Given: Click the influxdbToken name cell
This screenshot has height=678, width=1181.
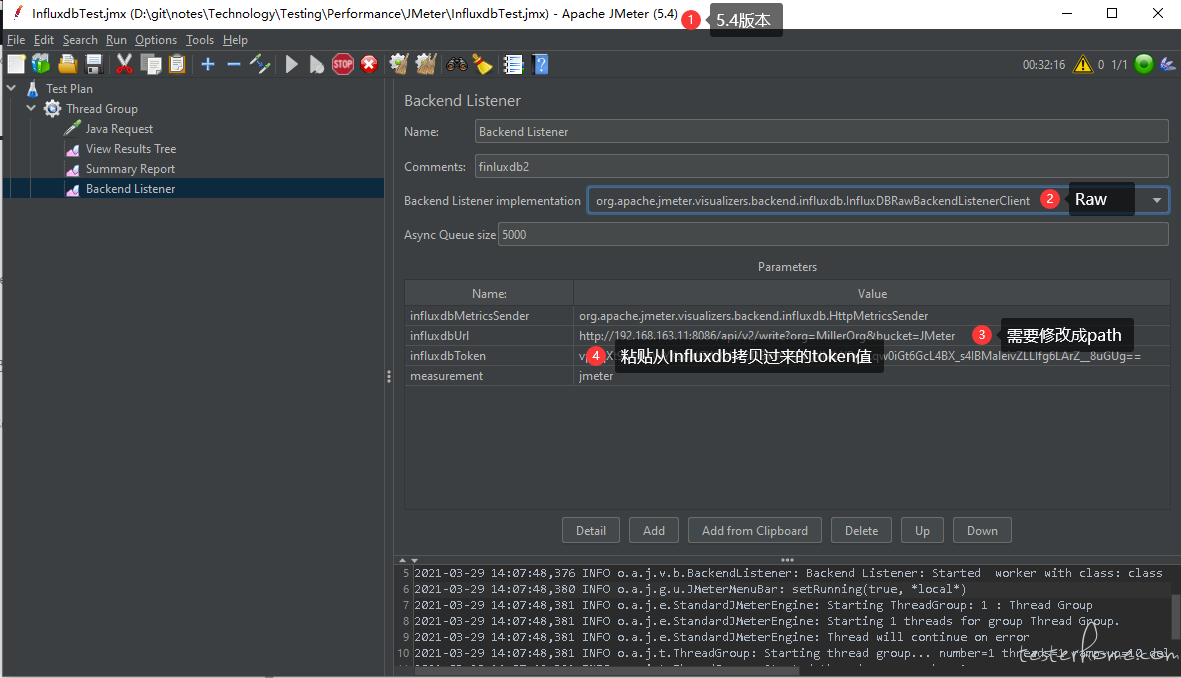Looking at the screenshot, I should tap(489, 356).
